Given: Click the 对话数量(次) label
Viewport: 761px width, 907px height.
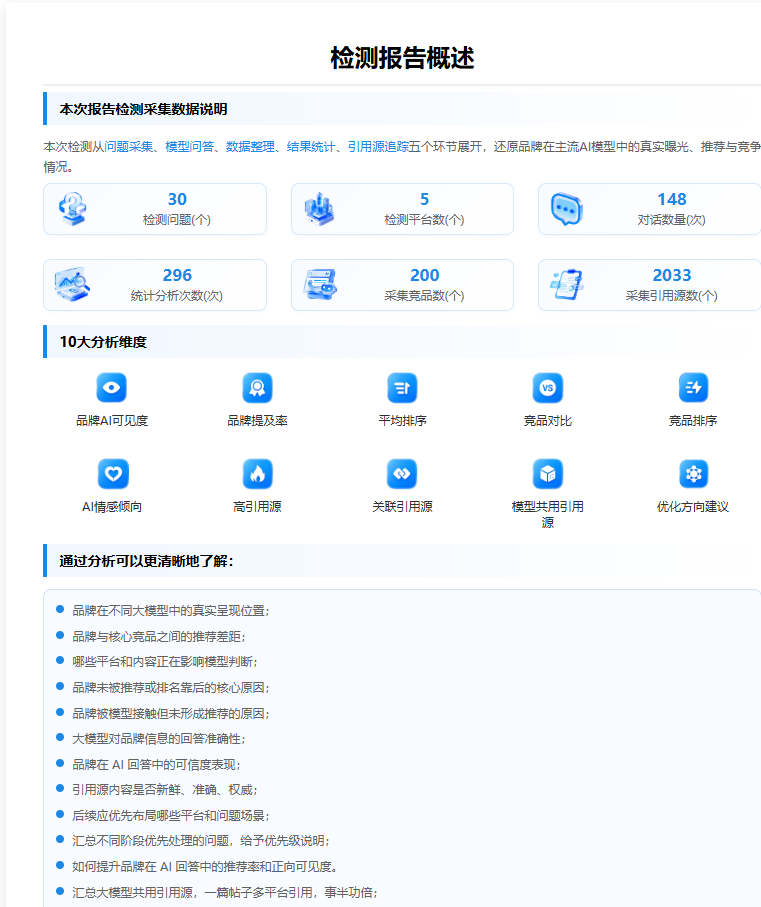Looking at the screenshot, I should click(x=672, y=220).
